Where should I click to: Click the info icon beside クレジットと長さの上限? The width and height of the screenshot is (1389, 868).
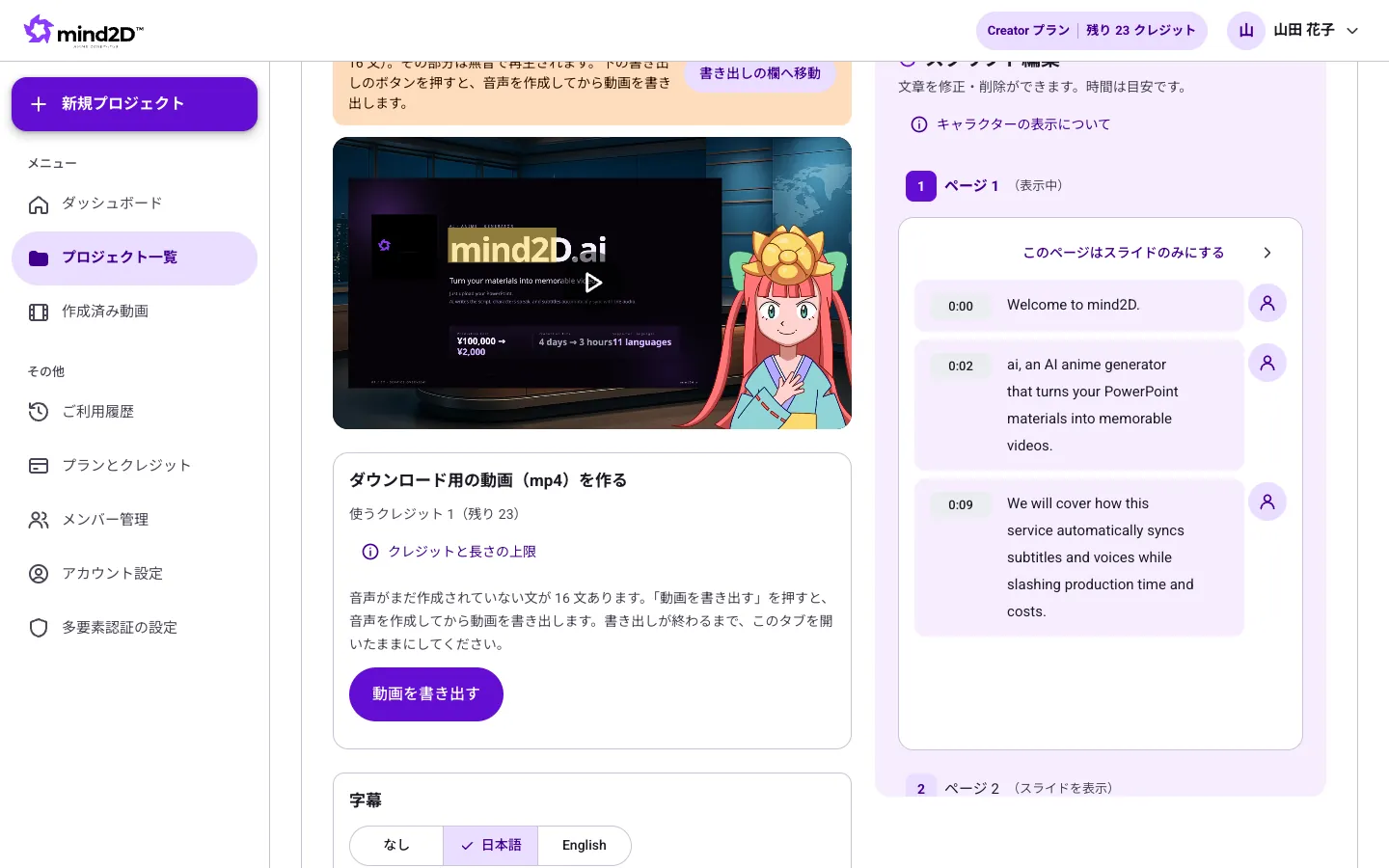pos(370,552)
